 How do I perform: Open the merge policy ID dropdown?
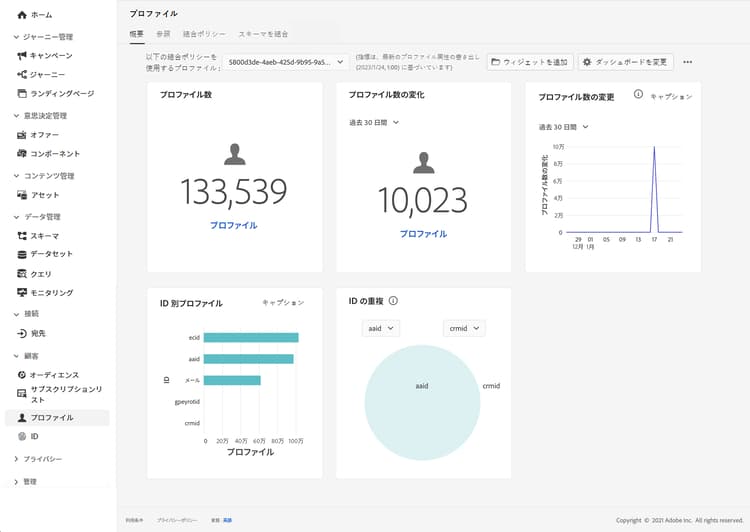tap(286, 62)
